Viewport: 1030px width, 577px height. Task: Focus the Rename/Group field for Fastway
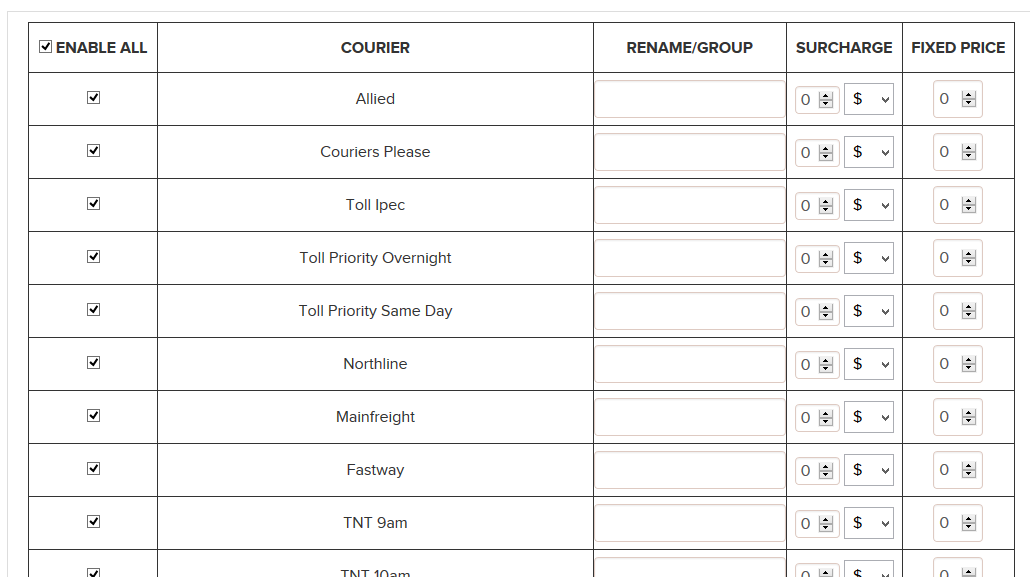tap(690, 470)
